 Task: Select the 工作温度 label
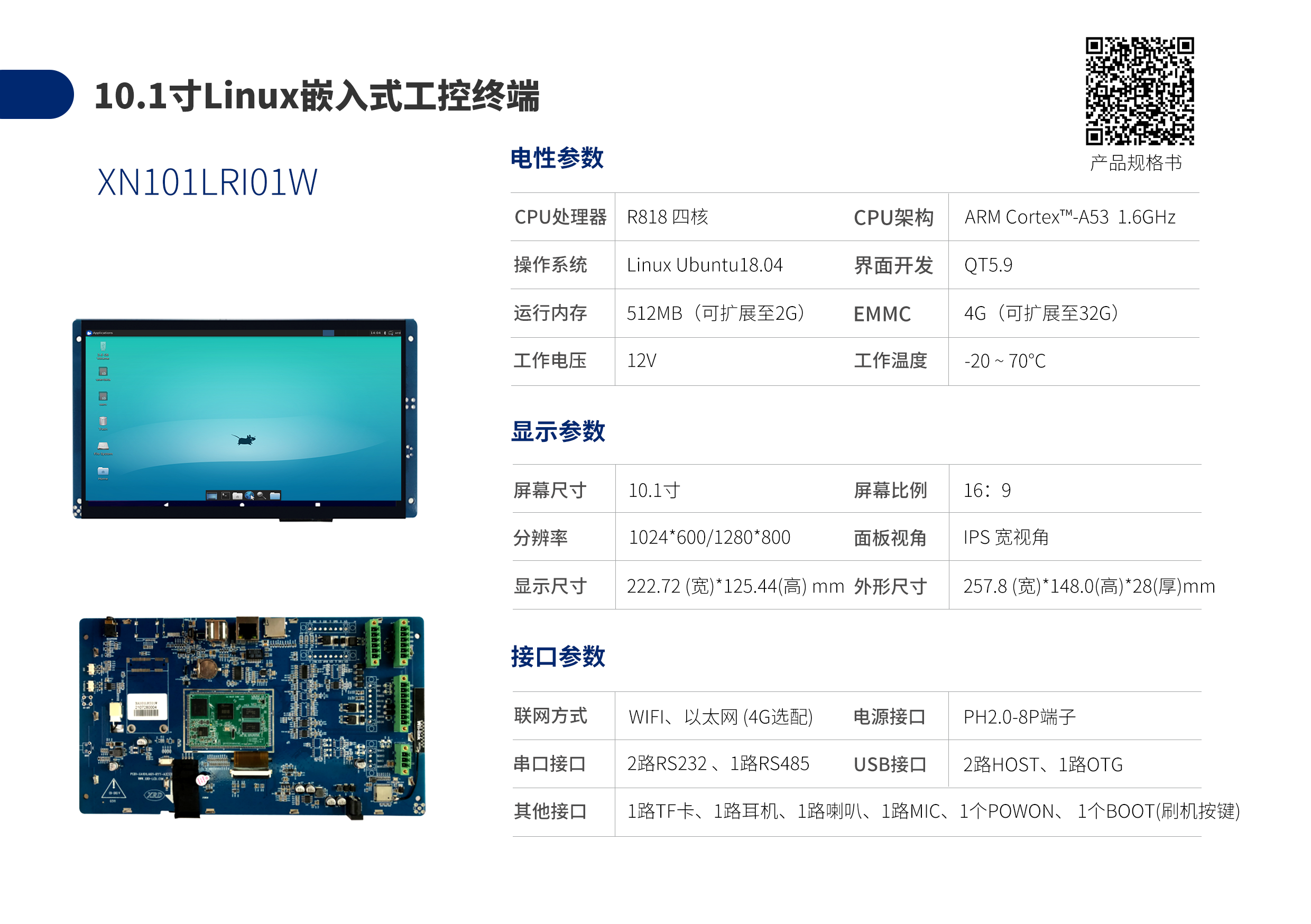click(890, 361)
